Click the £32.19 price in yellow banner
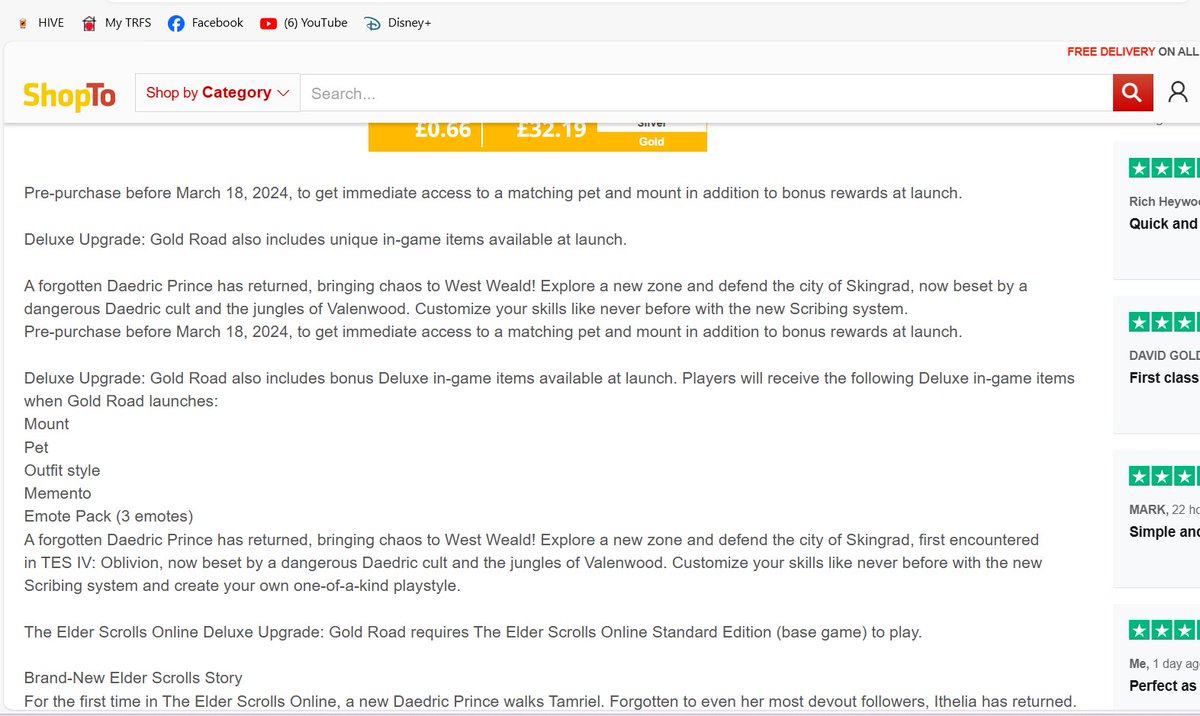The width and height of the screenshot is (1200, 716). click(x=551, y=129)
